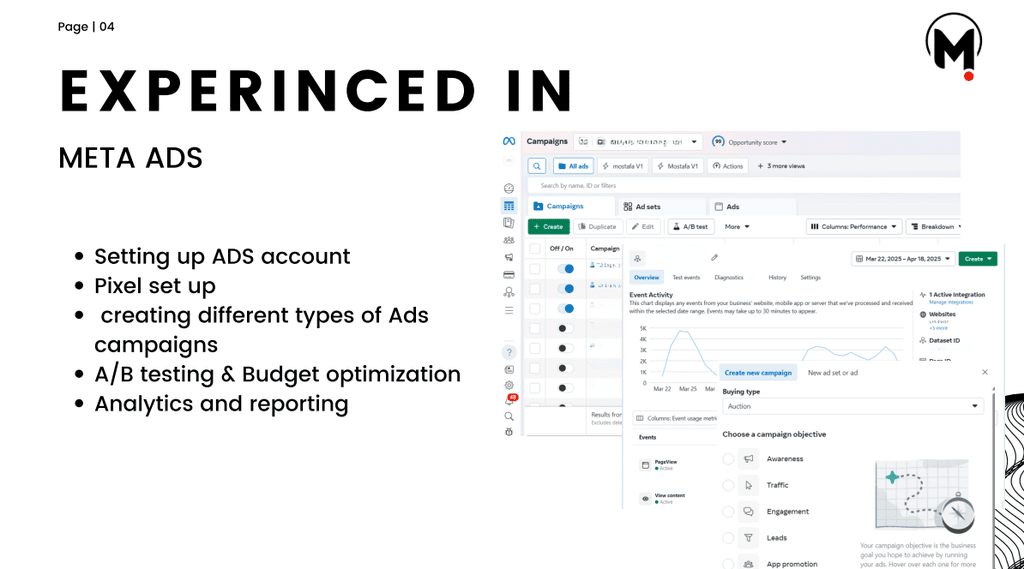Select the Engagement objective radio button

(x=728, y=512)
